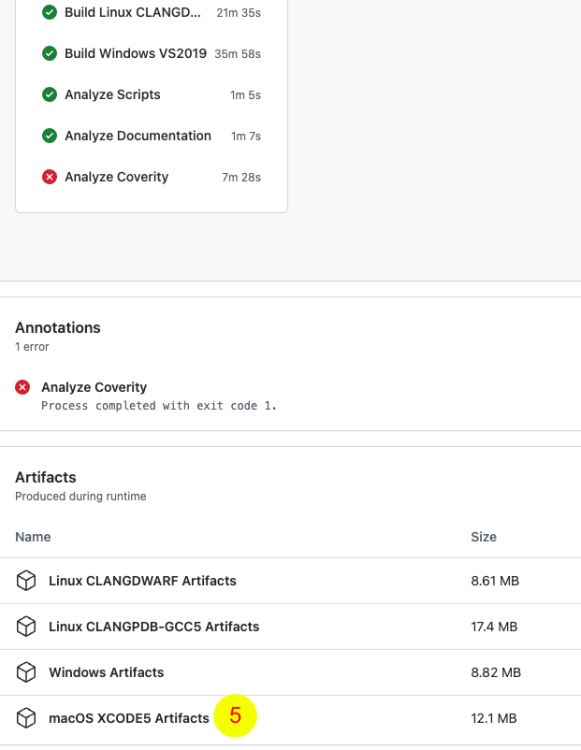Click package icon for Linux CLANGPDB-GCC5 Artifacts
This screenshot has width=581, height=750.
[x=26, y=627]
